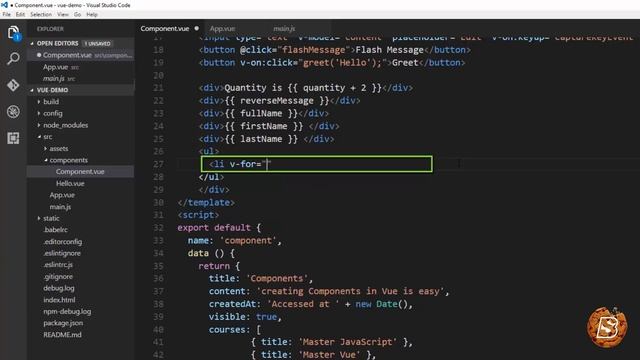
Task: Click line number 32 in gutter
Action: point(158,228)
